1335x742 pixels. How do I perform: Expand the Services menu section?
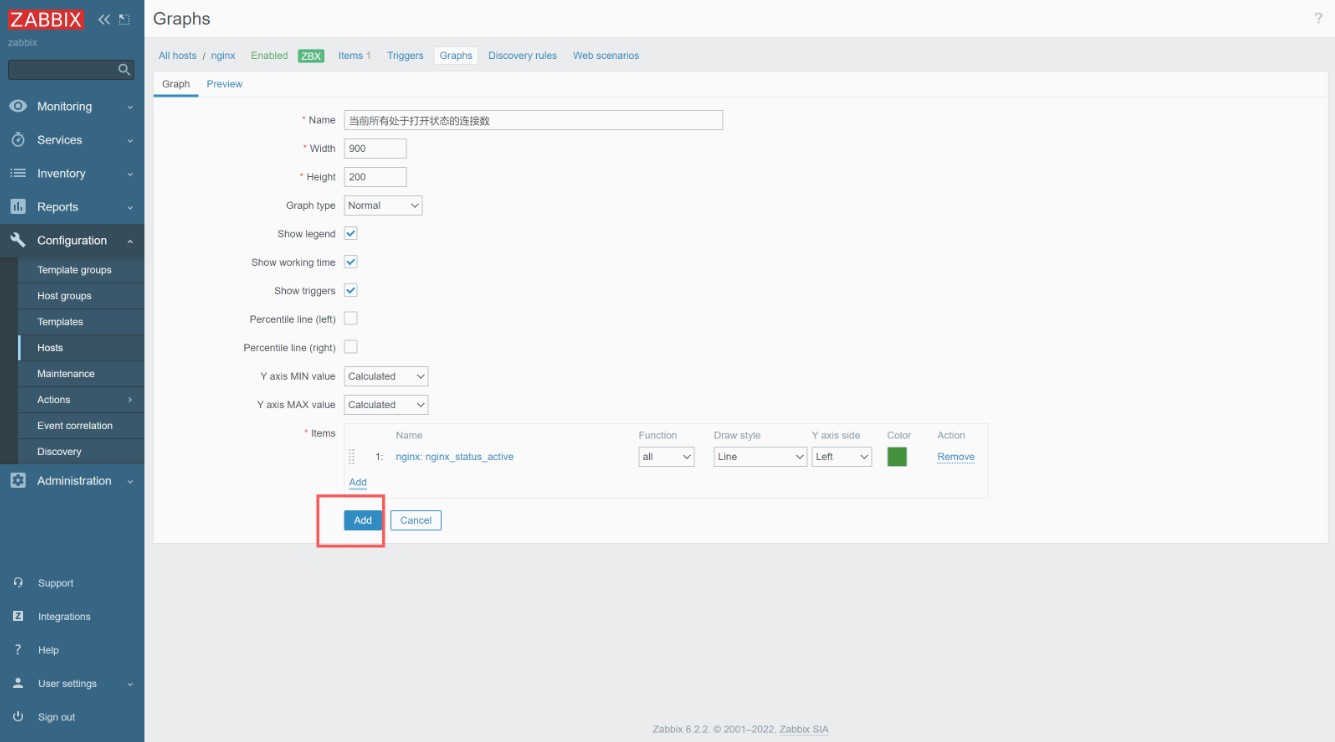coord(130,140)
